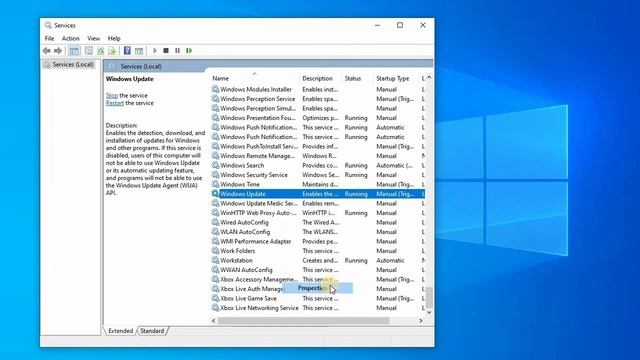Click gear icon beside Workstation
The image size is (640, 360).
215,260
